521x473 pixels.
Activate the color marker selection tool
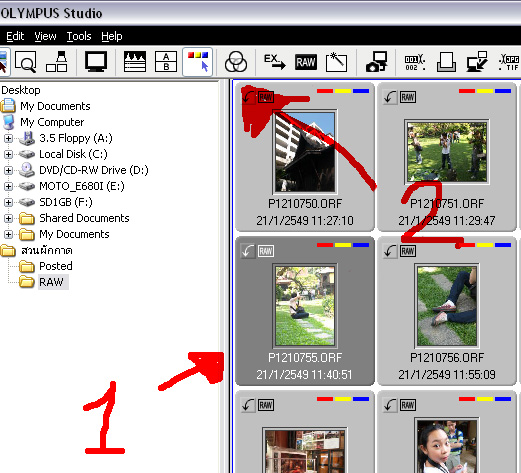(x=198, y=62)
